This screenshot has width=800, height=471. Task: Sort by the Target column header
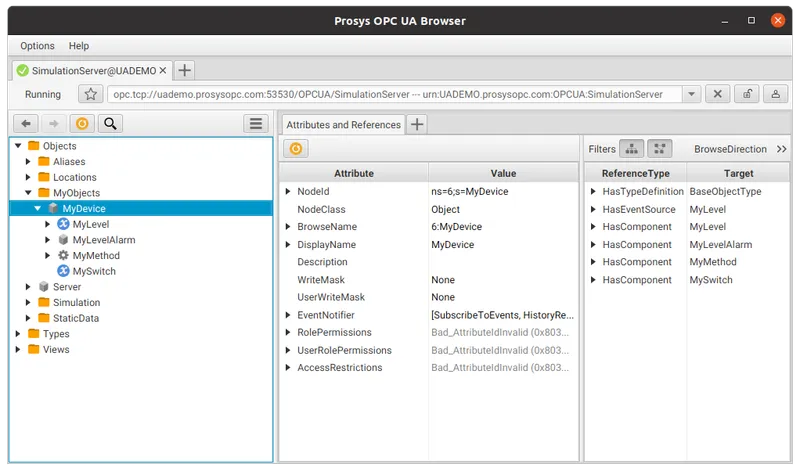[738, 173]
